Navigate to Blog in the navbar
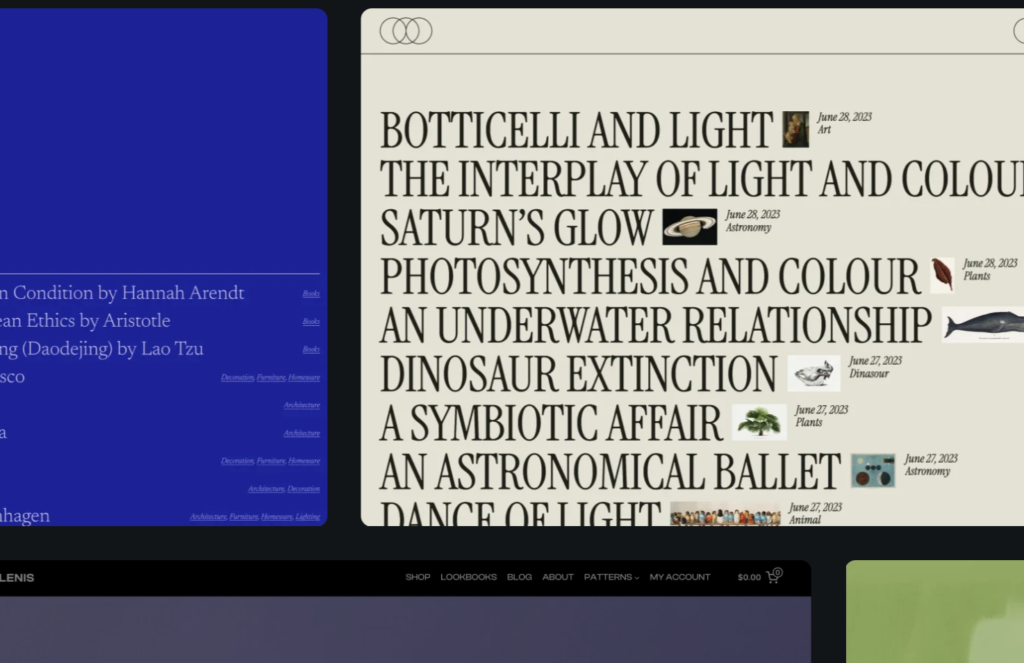The image size is (1024, 663). click(519, 577)
